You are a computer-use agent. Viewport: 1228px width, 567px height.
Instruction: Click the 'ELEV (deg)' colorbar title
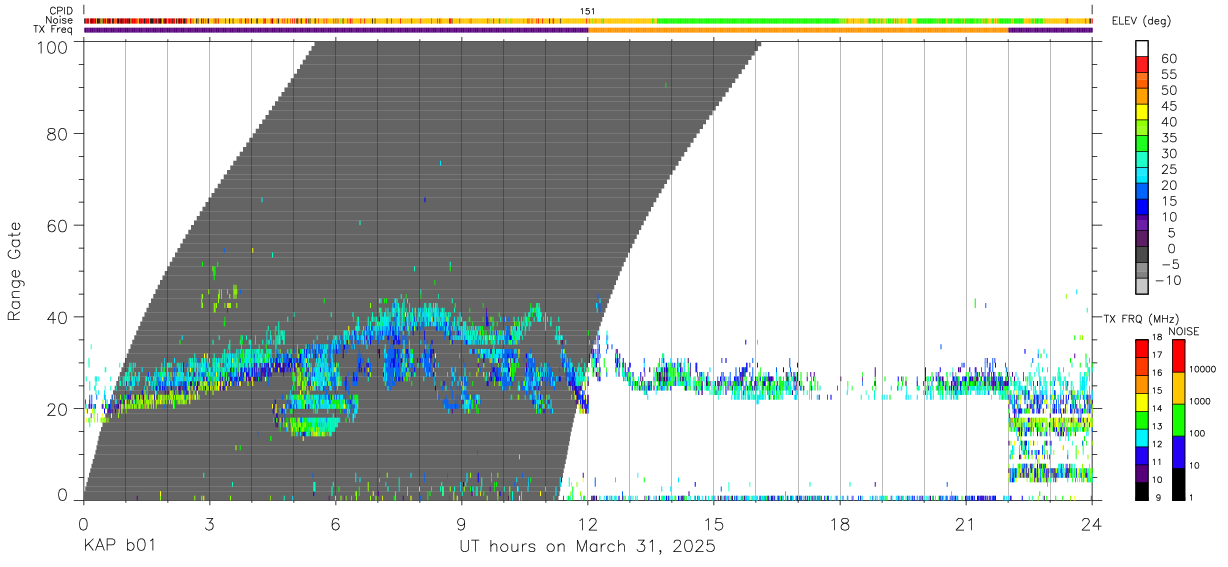pos(1143,21)
